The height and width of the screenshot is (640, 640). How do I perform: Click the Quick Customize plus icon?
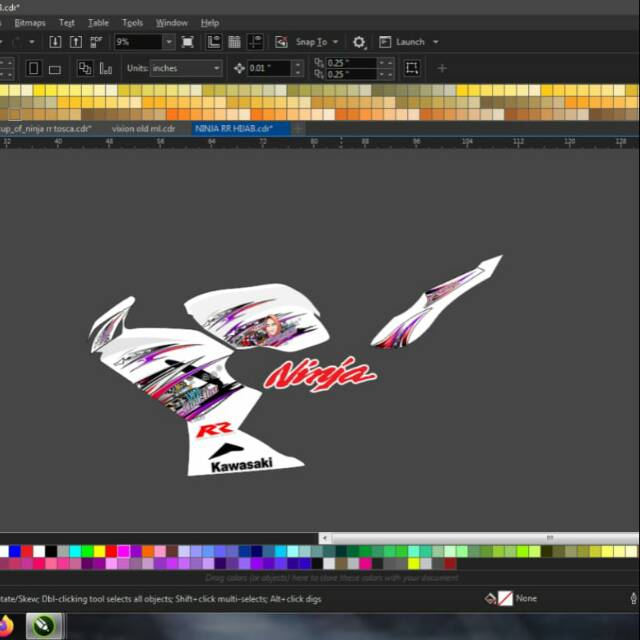tap(442, 68)
